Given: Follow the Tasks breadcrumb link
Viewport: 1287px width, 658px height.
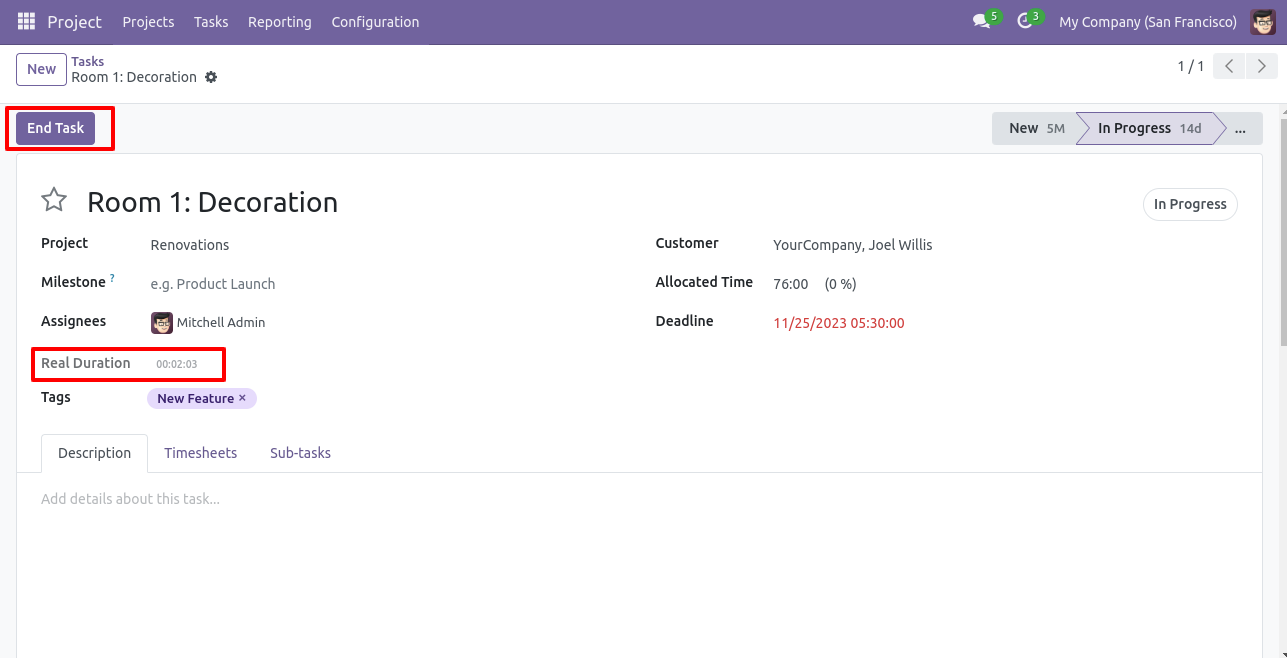Looking at the screenshot, I should click(87, 61).
